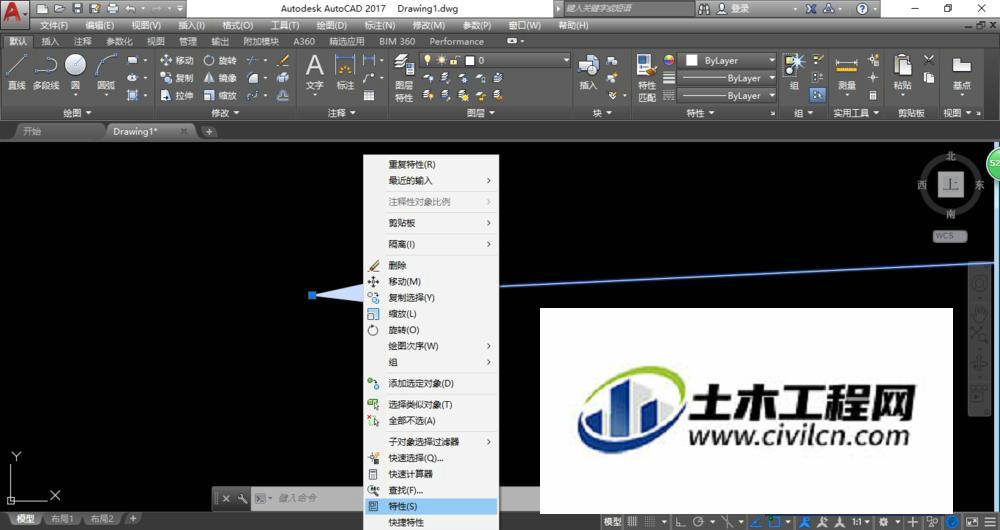Switch to 布局1 layout tab
The width and height of the screenshot is (1000, 530).
click(62, 519)
